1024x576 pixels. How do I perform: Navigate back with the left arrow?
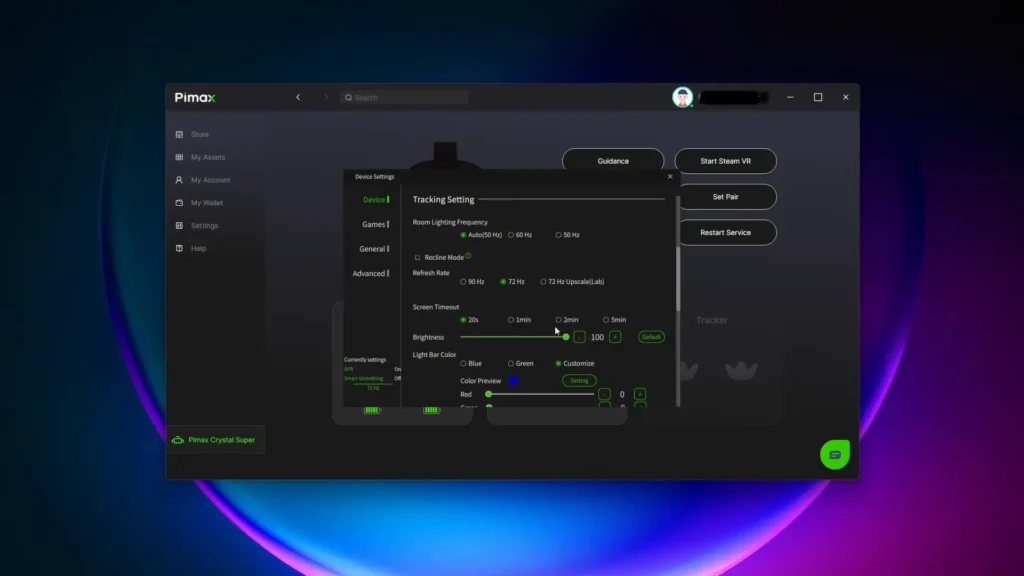tap(298, 97)
